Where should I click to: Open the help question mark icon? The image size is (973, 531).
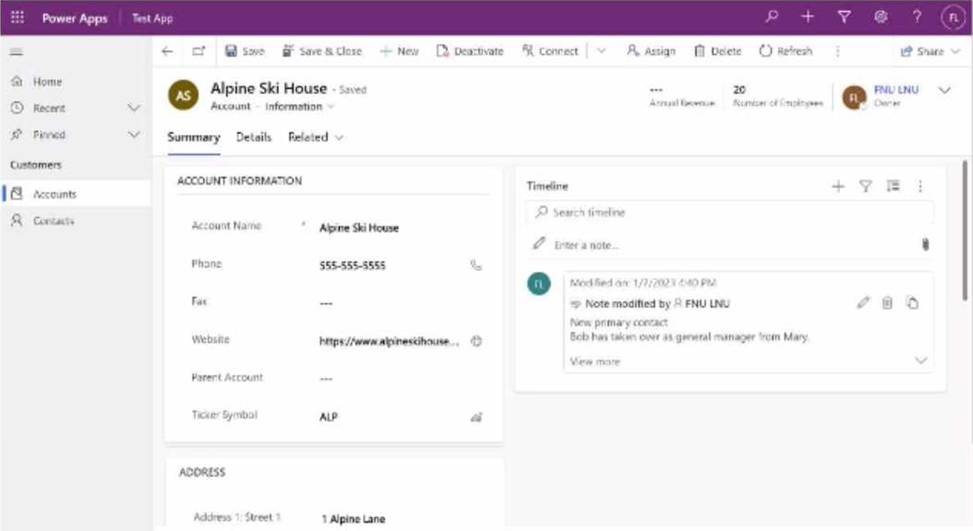[917, 17]
